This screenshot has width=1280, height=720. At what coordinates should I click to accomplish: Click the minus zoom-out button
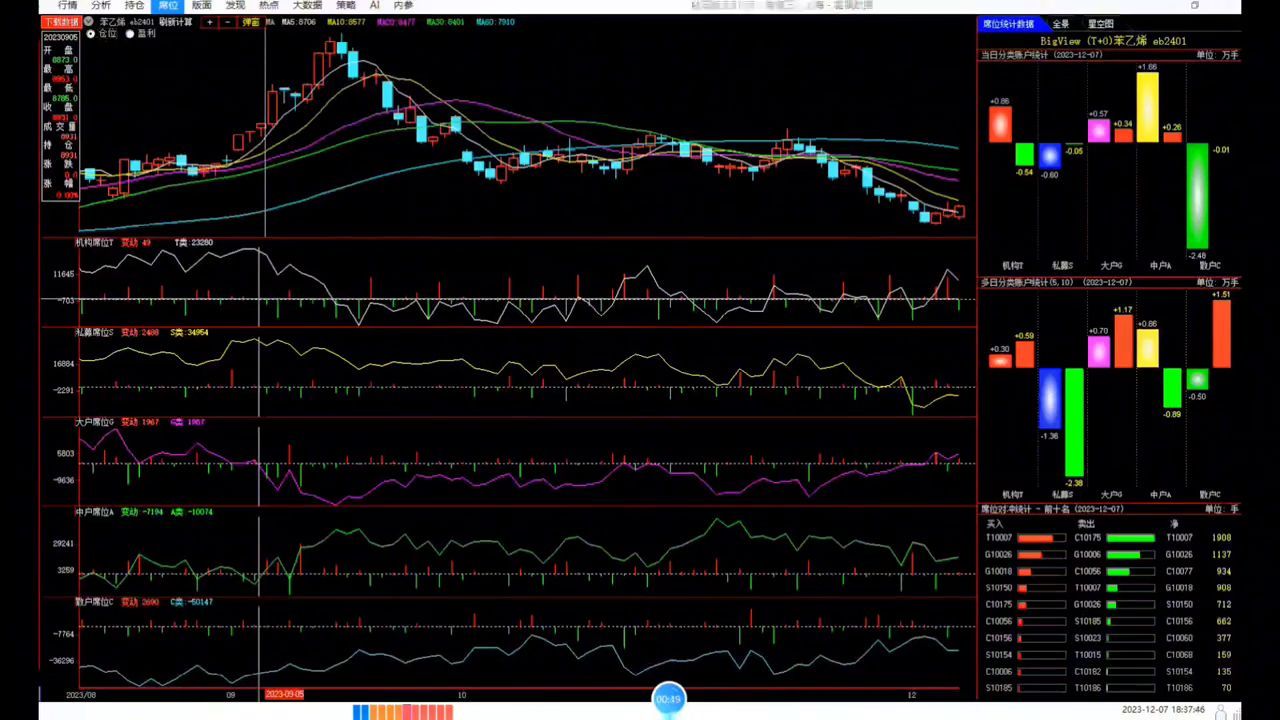pos(228,22)
